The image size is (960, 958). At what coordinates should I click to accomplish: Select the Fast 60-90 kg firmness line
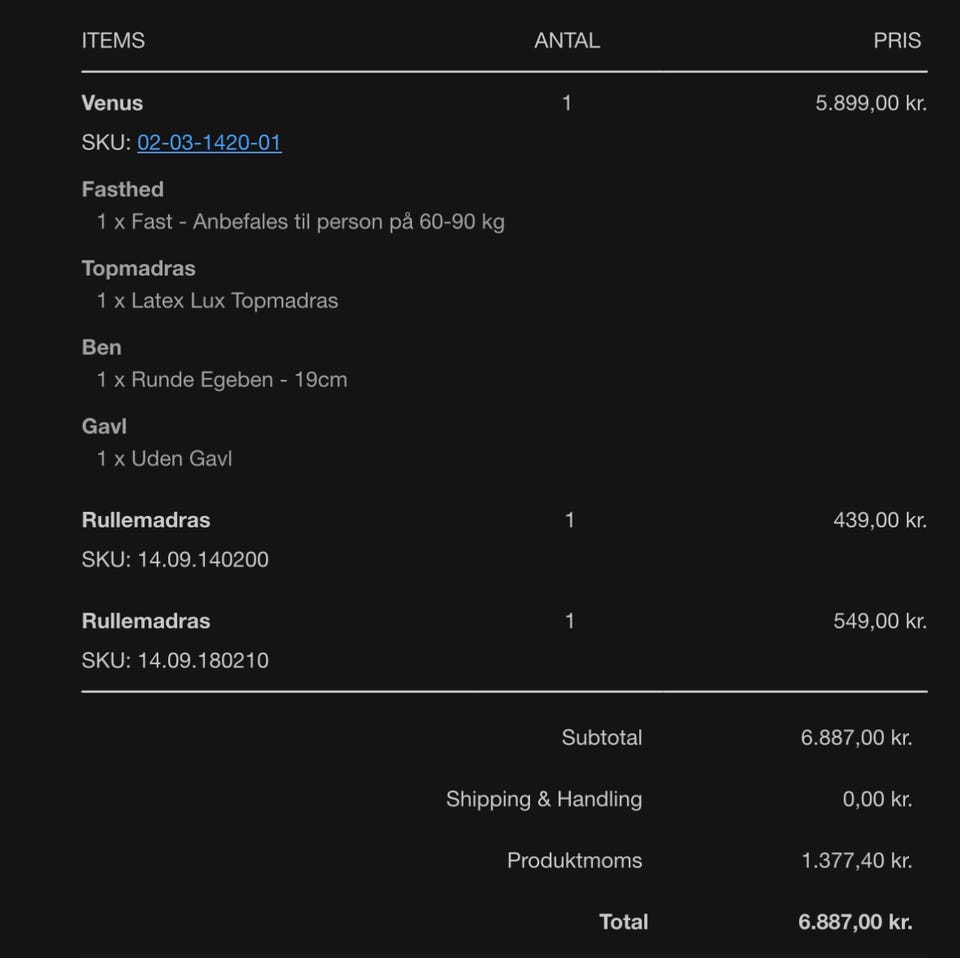(x=300, y=222)
